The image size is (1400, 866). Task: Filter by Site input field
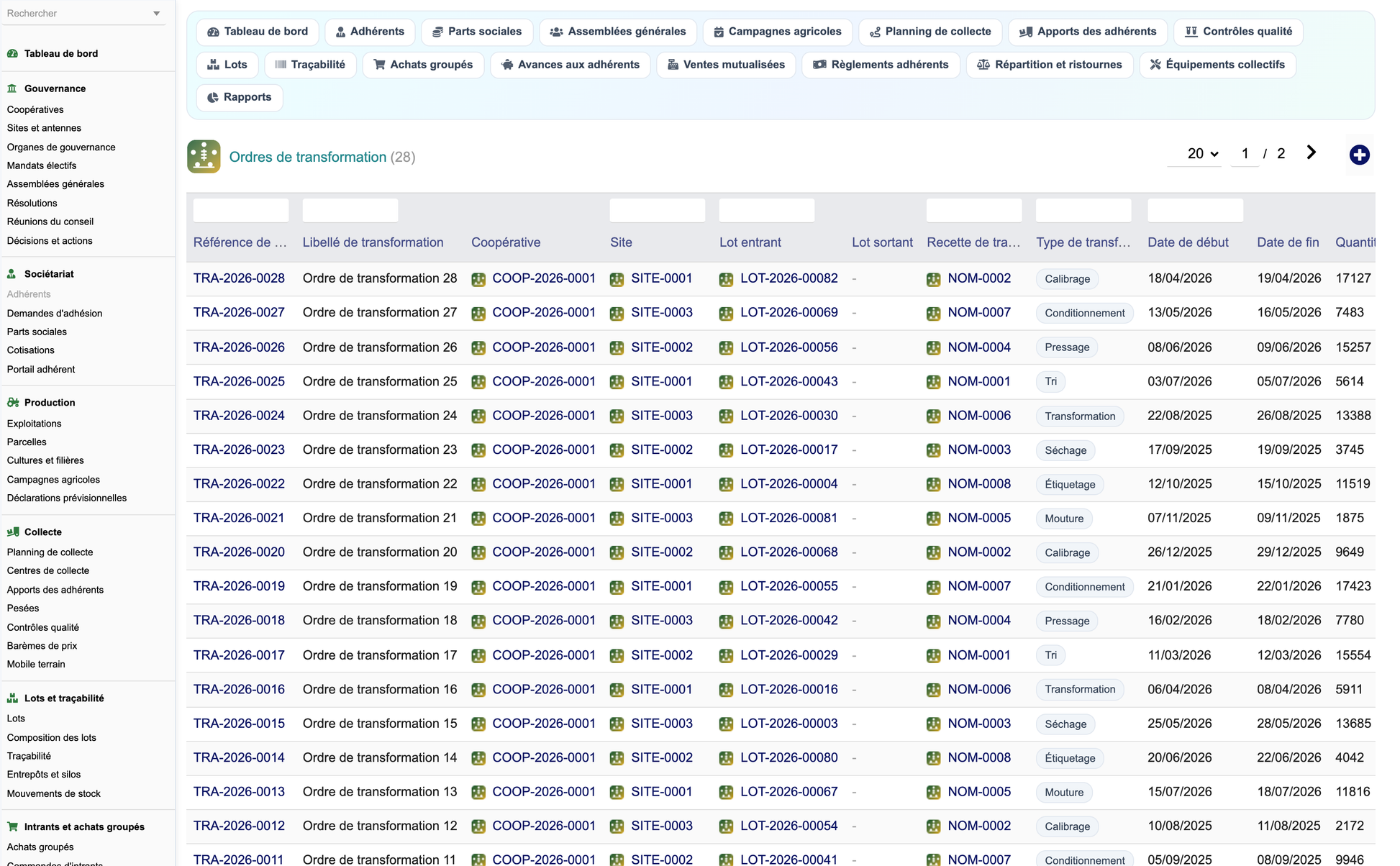658,211
